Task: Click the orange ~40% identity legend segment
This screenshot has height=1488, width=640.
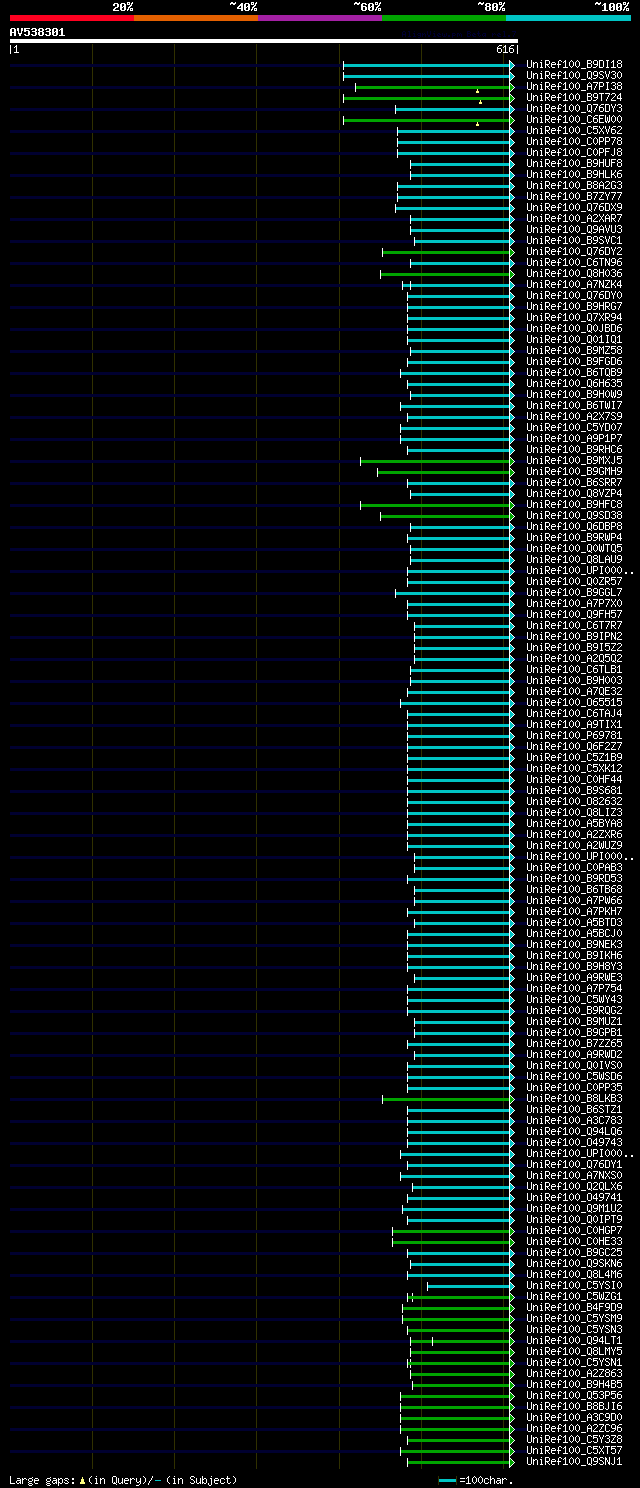Action: [x=195, y=17]
